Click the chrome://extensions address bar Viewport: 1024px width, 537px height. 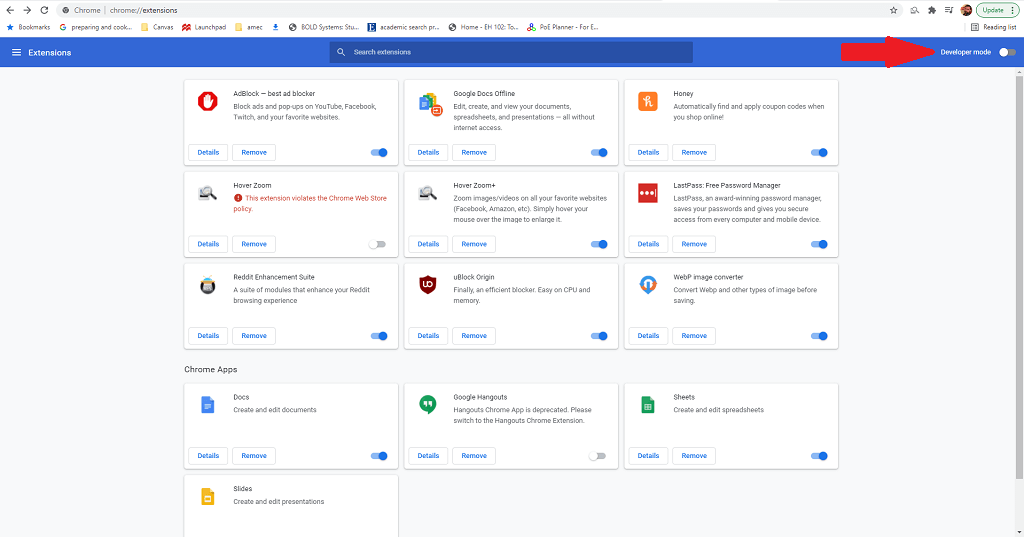pyautogui.click(x=477, y=10)
